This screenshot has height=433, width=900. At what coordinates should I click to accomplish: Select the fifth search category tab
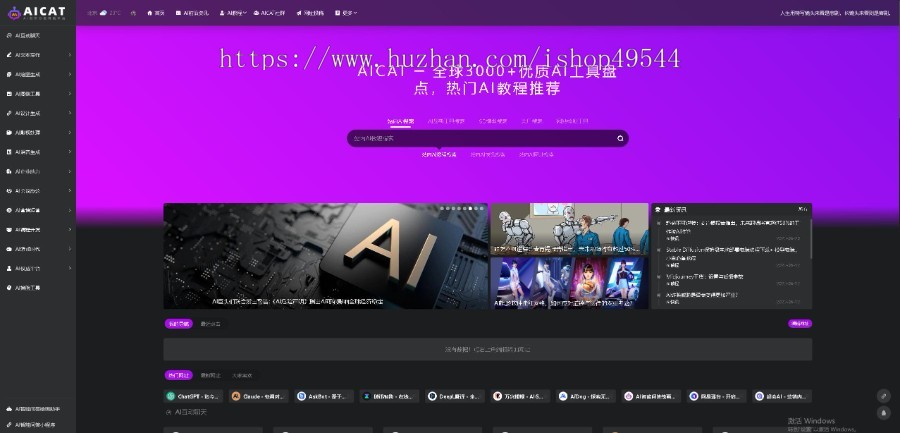(x=572, y=121)
